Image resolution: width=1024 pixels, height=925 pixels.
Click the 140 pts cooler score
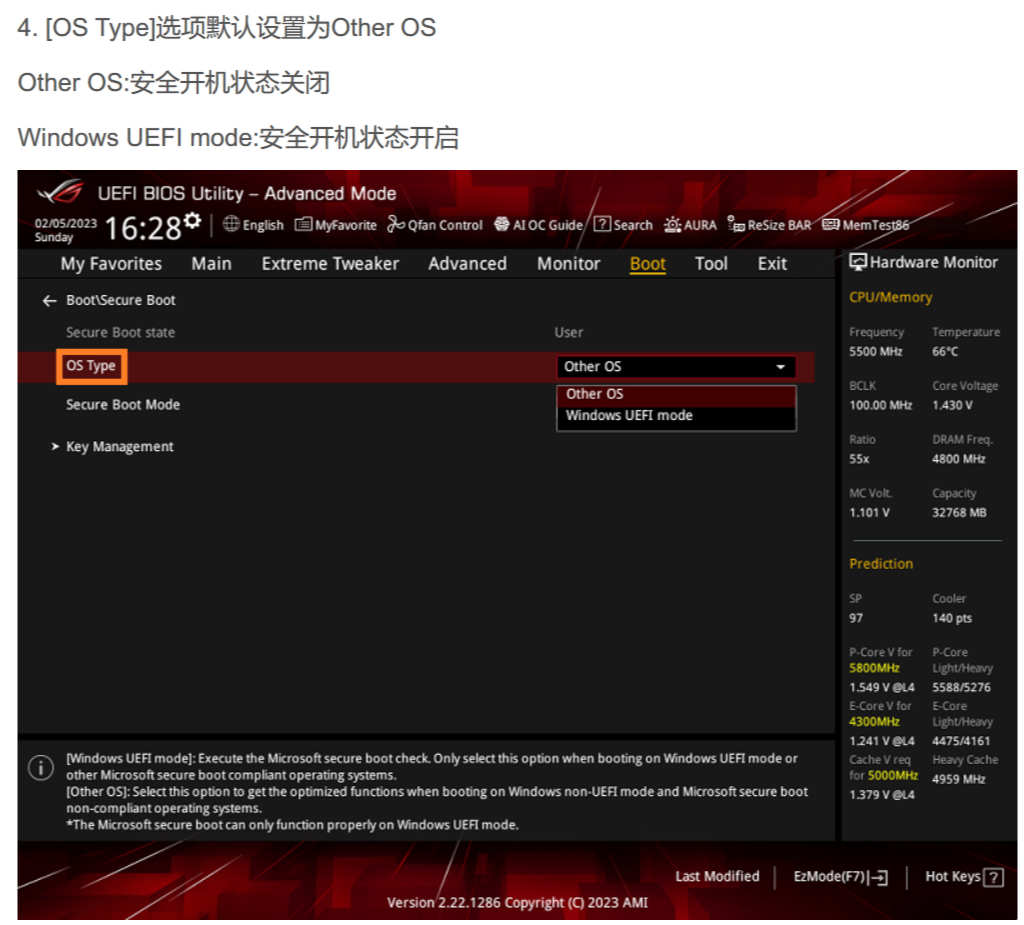click(x=952, y=618)
